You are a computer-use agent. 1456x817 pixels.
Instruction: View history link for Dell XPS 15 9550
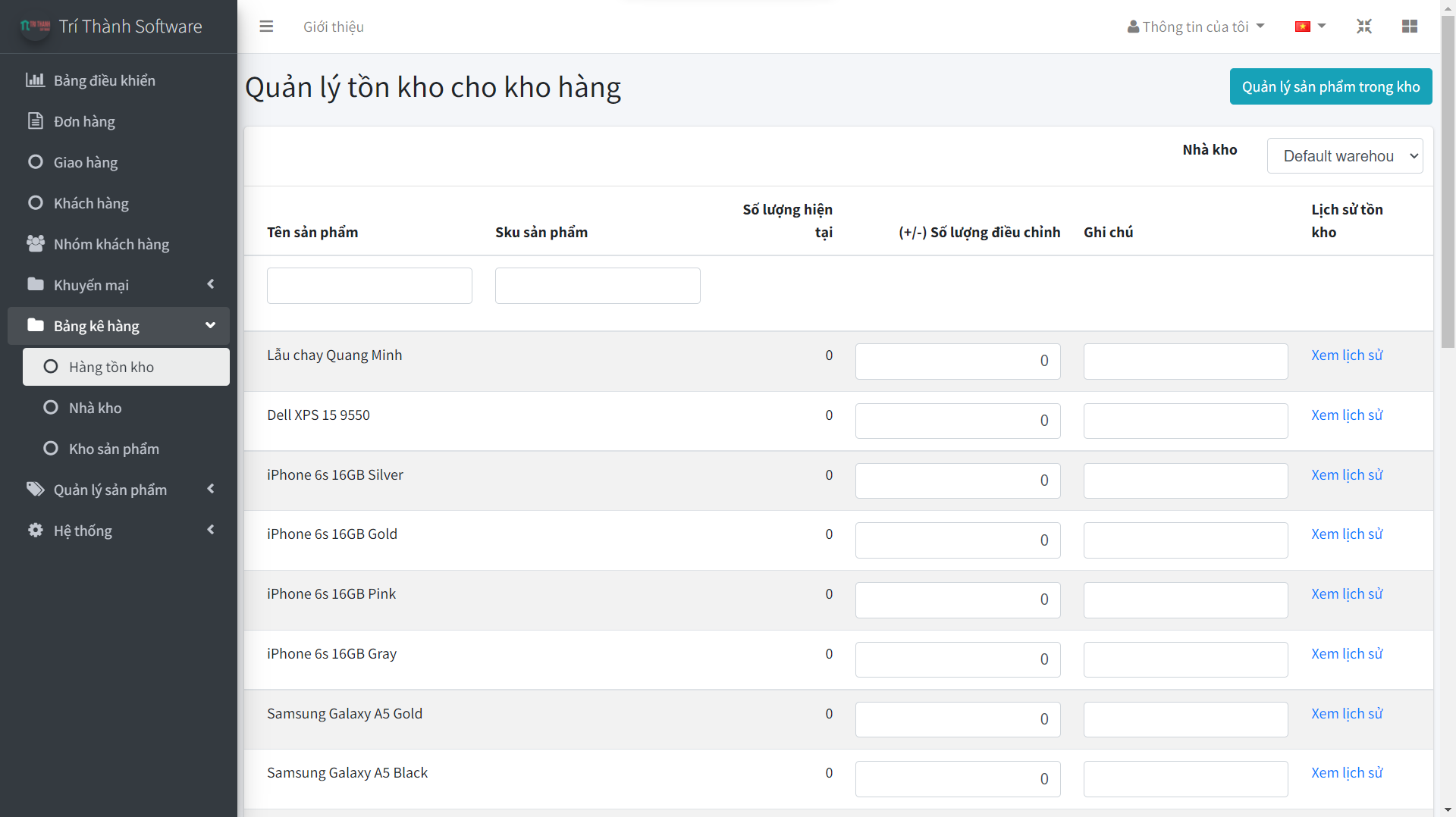pyautogui.click(x=1347, y=415)
